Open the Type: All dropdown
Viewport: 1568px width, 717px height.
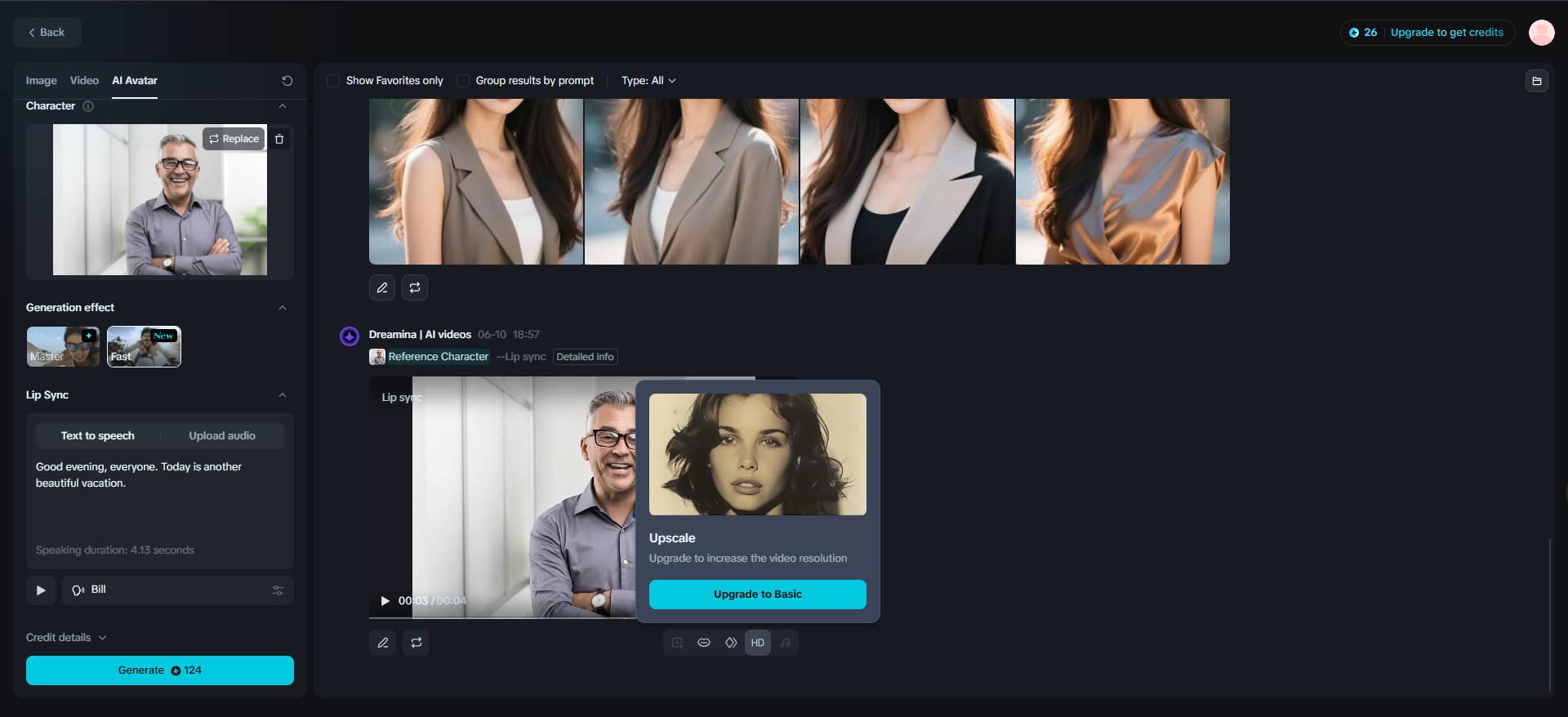(x=648, y=81)
